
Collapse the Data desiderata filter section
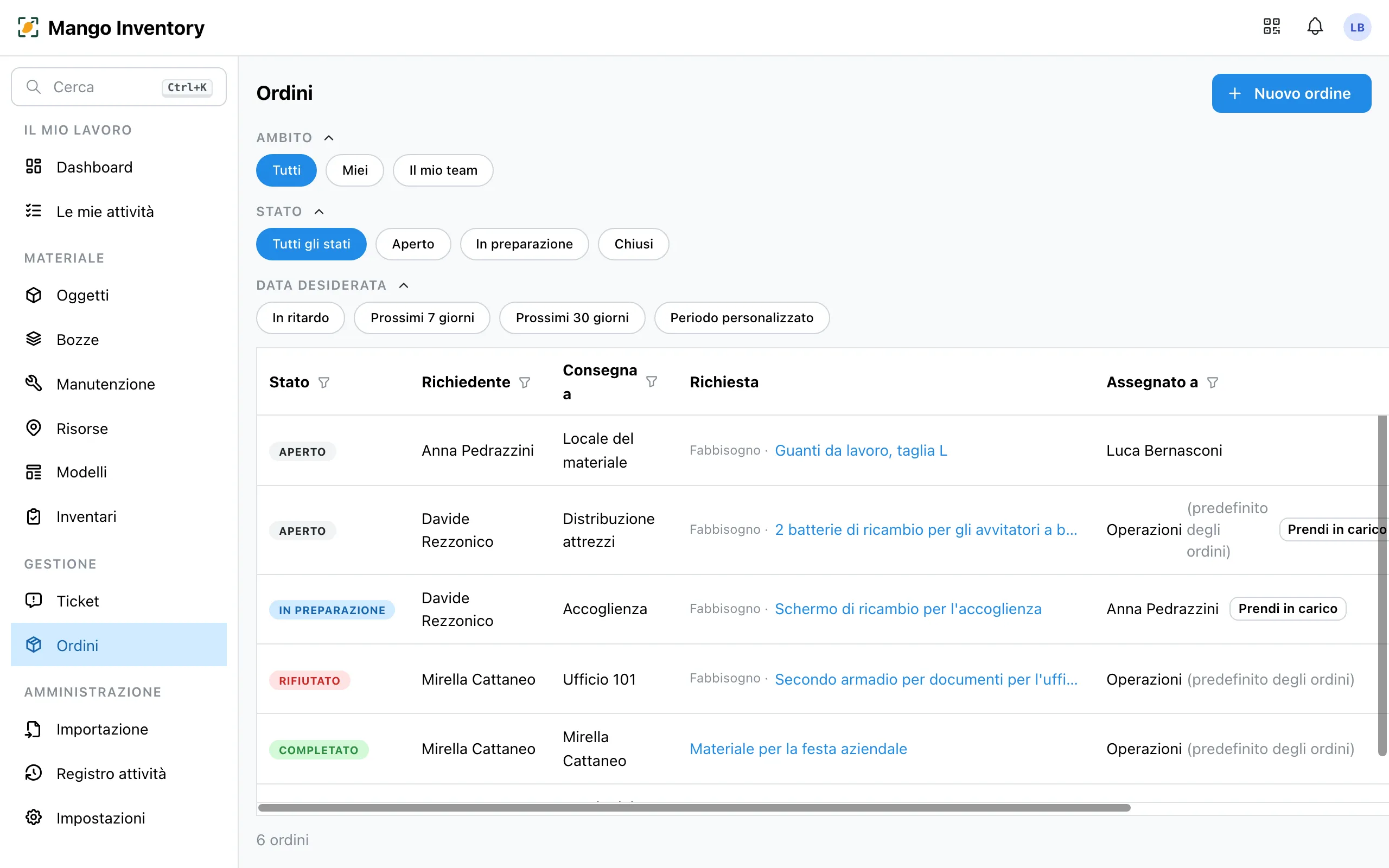[x=404, y=285]
